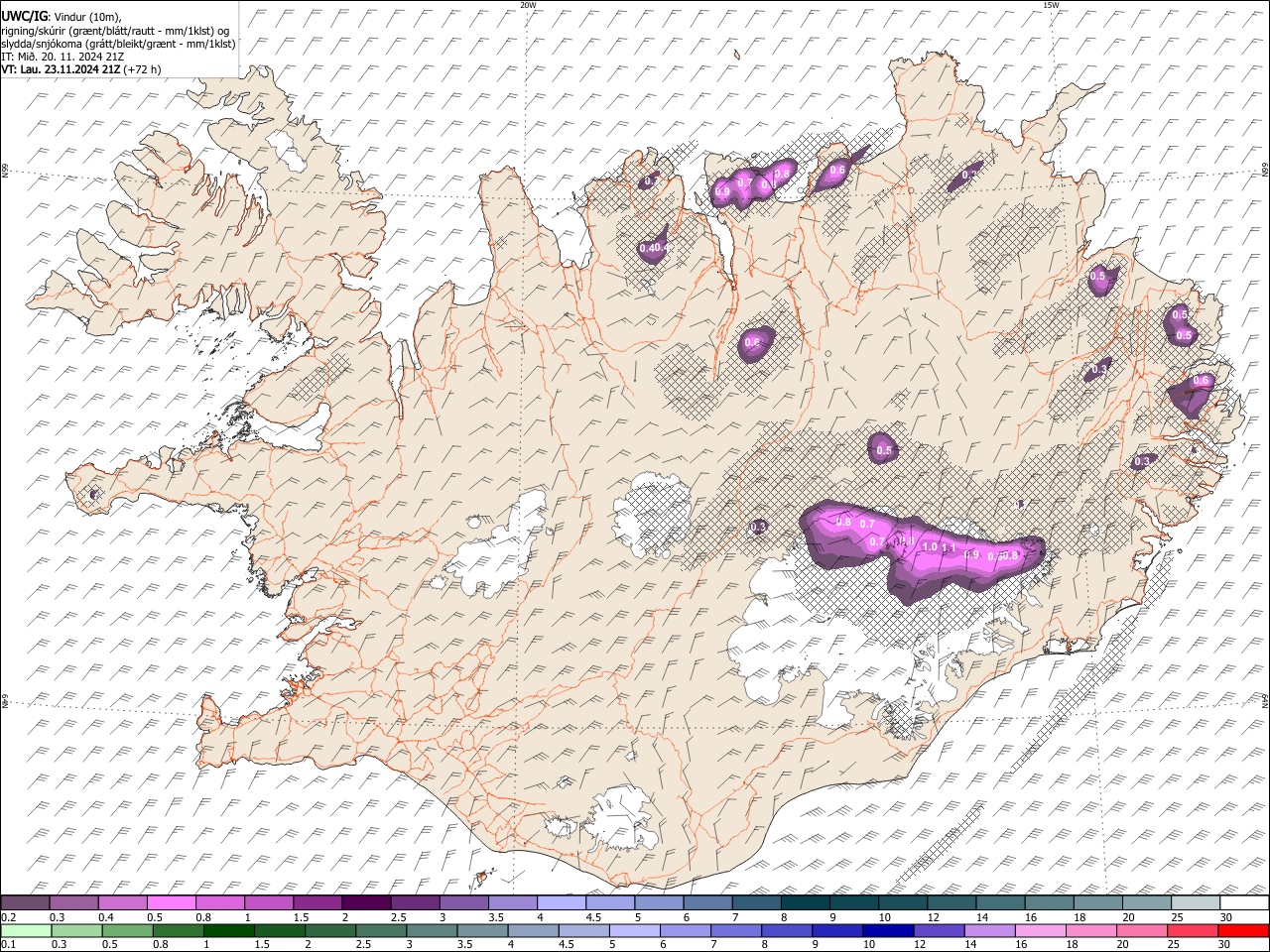Pick the darkest purple 2–2.5 snow legend swatch
Screen dimensions: 1270x952
coord(366,902)
